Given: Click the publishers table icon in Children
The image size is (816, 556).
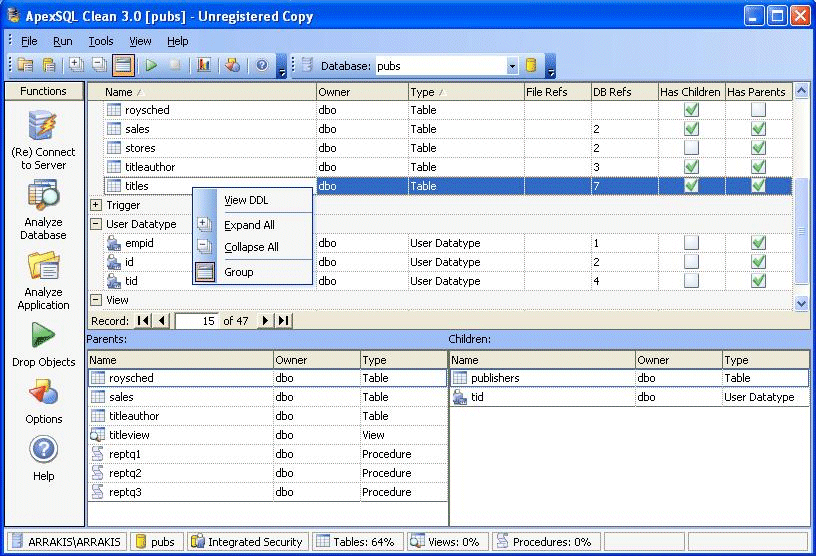Looking at the screenshot, I should 460,378.
